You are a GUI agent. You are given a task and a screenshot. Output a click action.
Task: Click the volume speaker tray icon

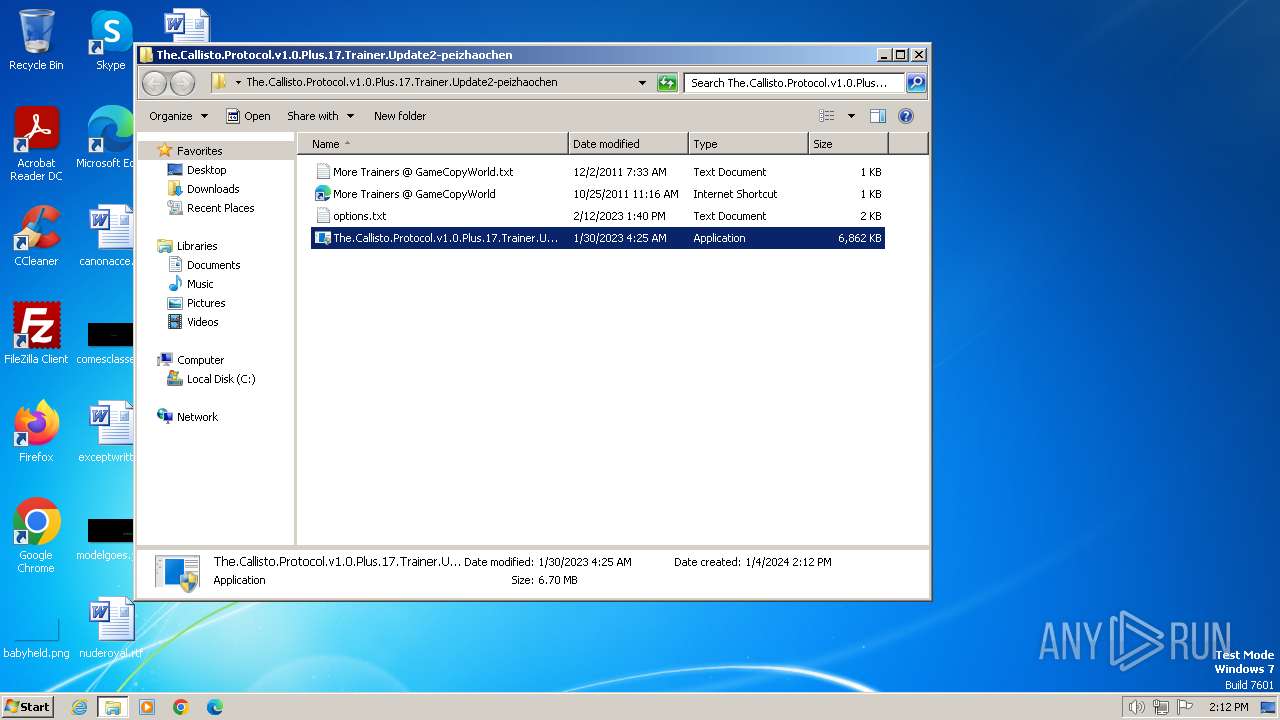point(1136,707)
